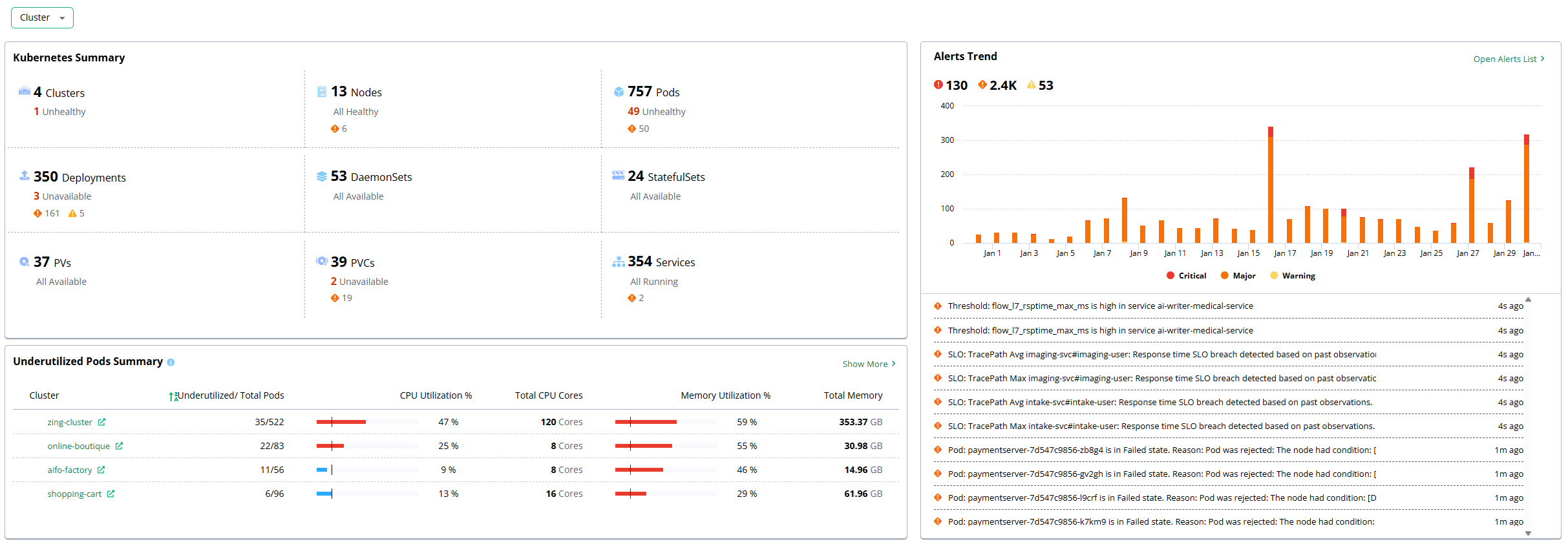Open external link icon for aifo-factory
The width and height of the screenshot is (1568, 546).
pos(101,470)
